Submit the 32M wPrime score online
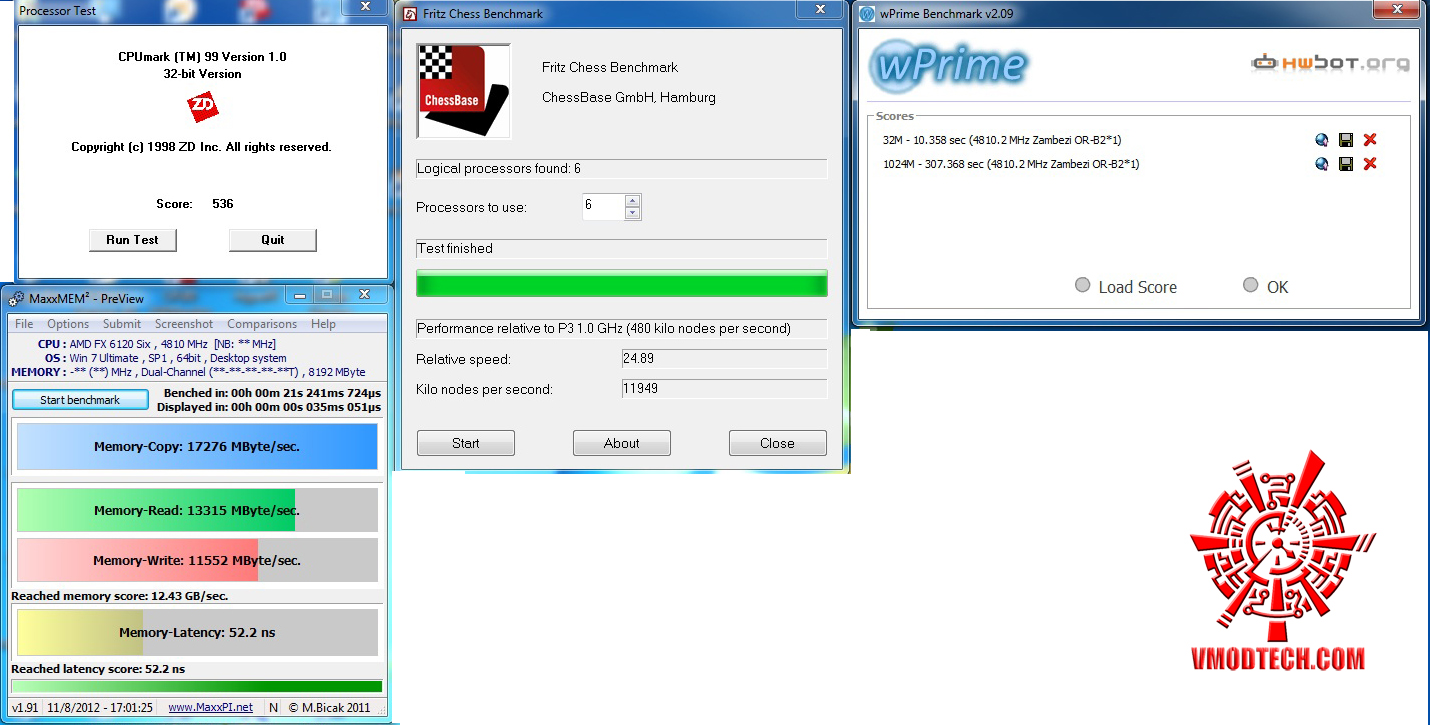 [x=1322, y=140]
